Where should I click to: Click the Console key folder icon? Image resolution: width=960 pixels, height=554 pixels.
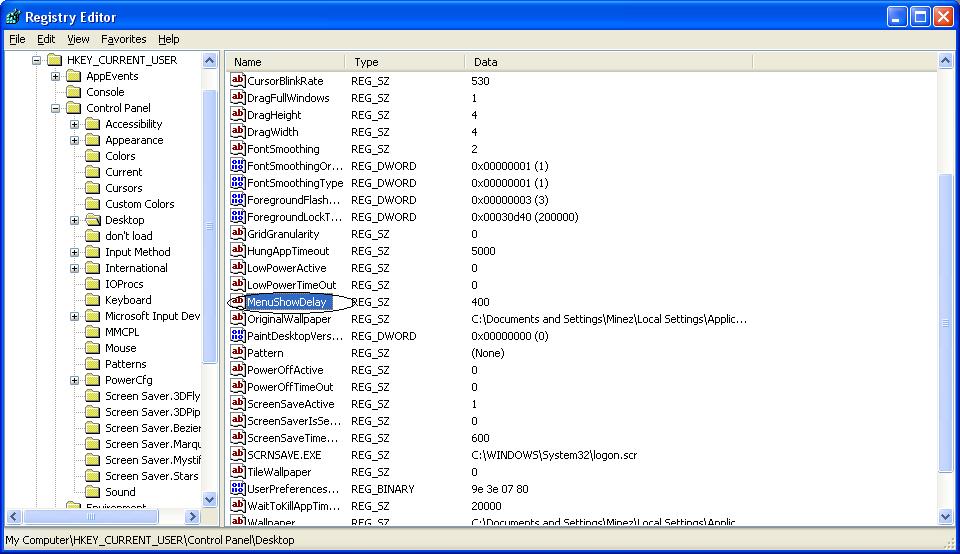click(73, 92)
